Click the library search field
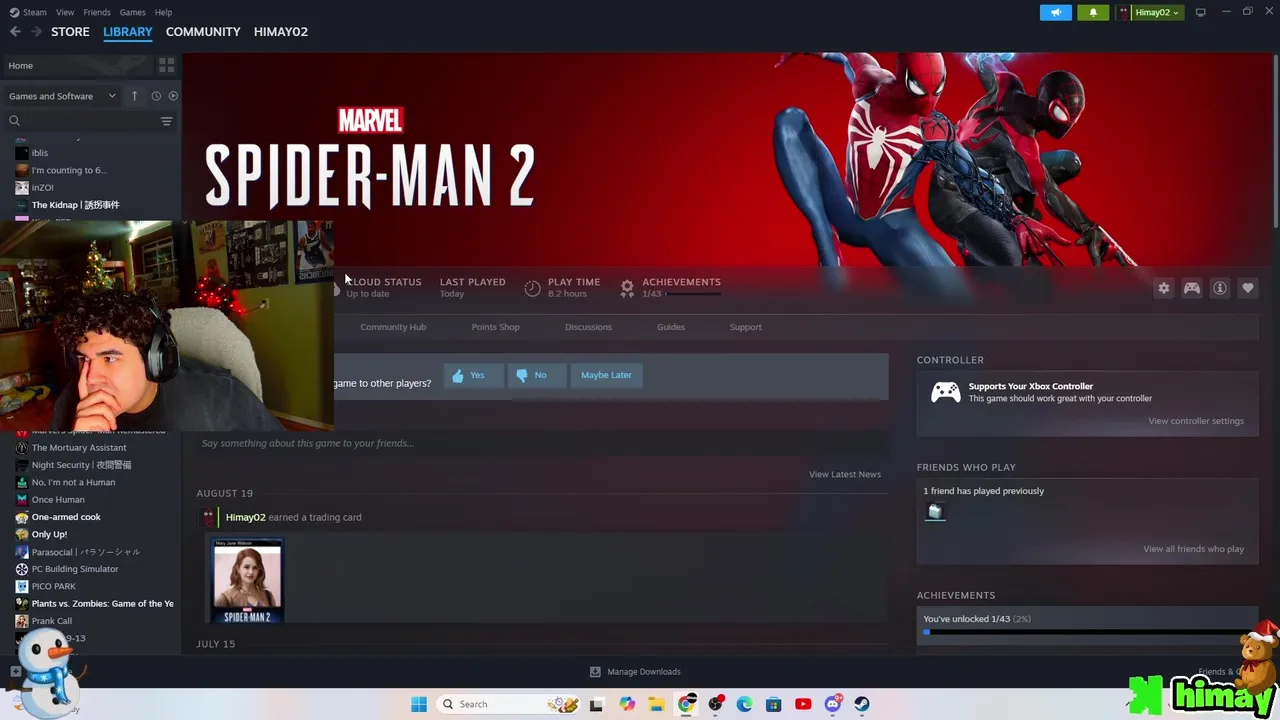 [x=83, y=121]
